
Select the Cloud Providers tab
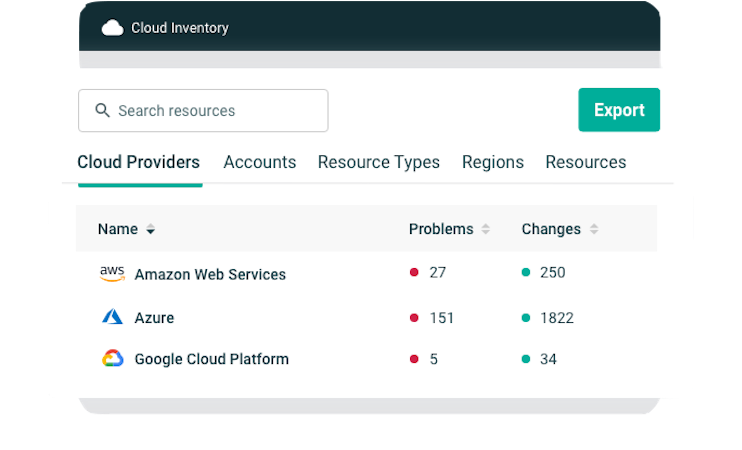pyautogui.click(x=139, y=162)
